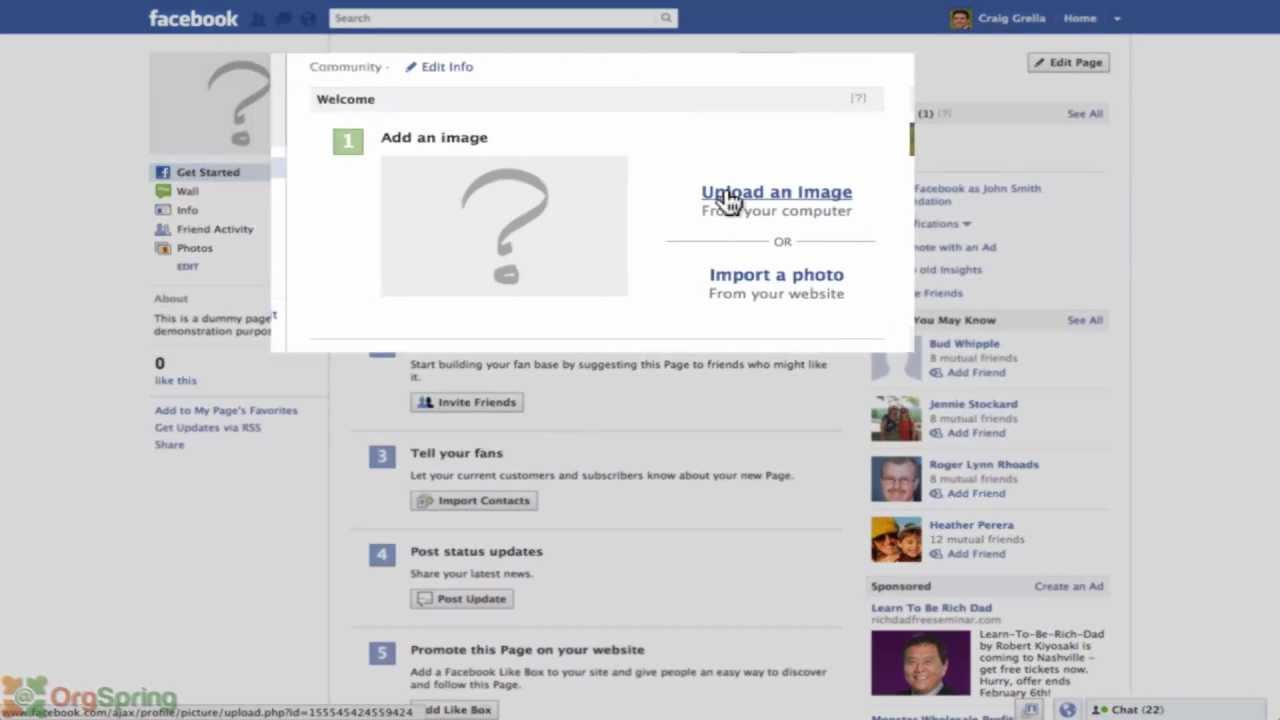Add Friend for Heather Perera

coord(968,553)
